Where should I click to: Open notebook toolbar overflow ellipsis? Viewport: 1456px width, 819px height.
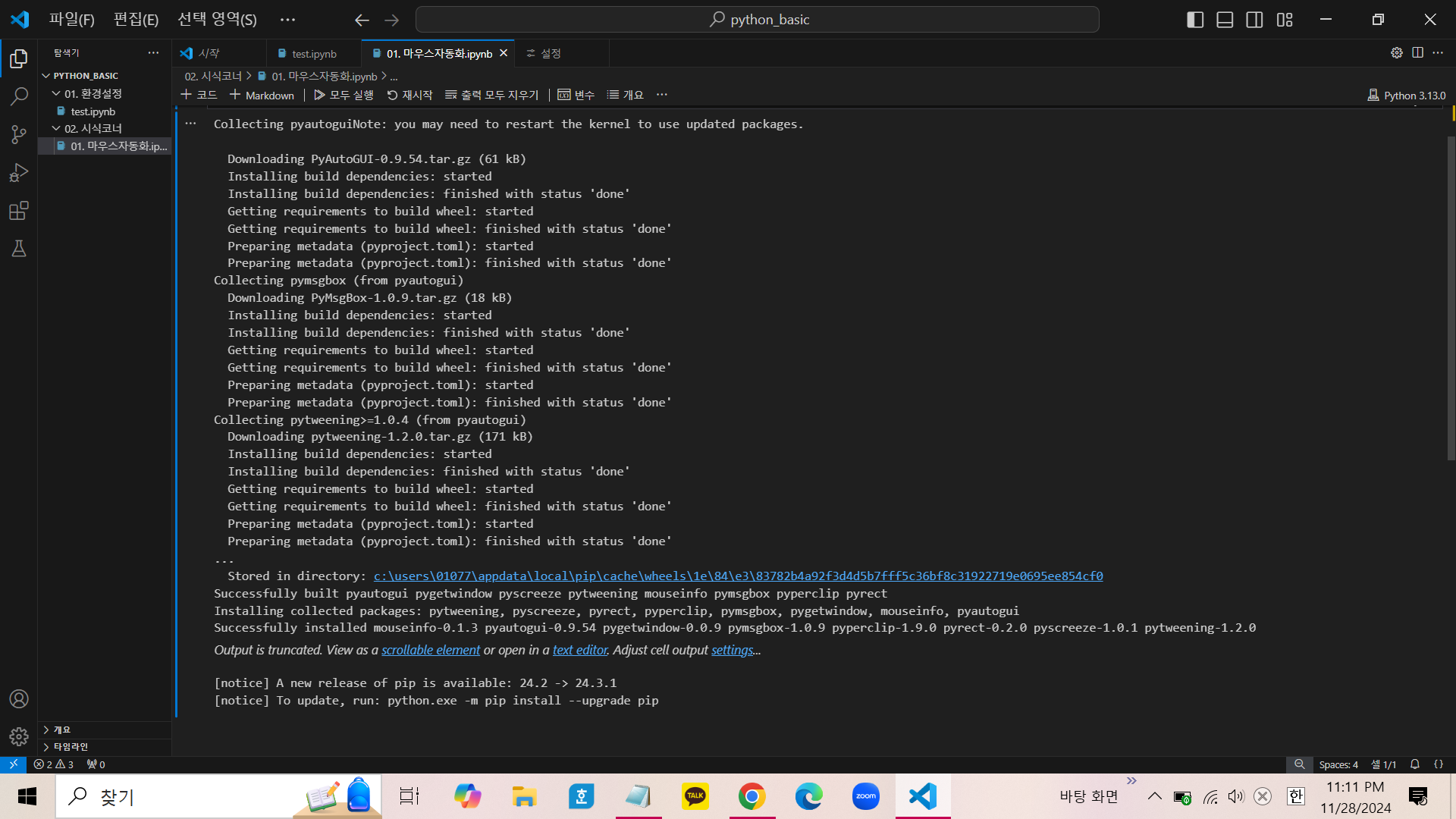662,95
